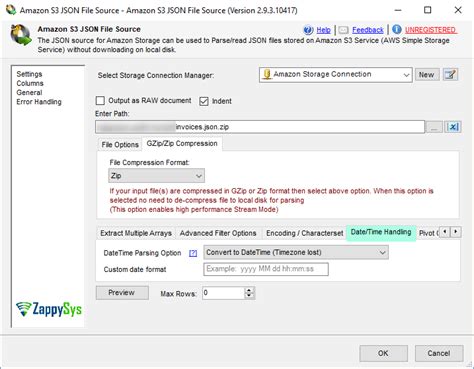Switch to Encoding / Characterset tab
Viewport: 474px width, 369px height.
[304, 233]
